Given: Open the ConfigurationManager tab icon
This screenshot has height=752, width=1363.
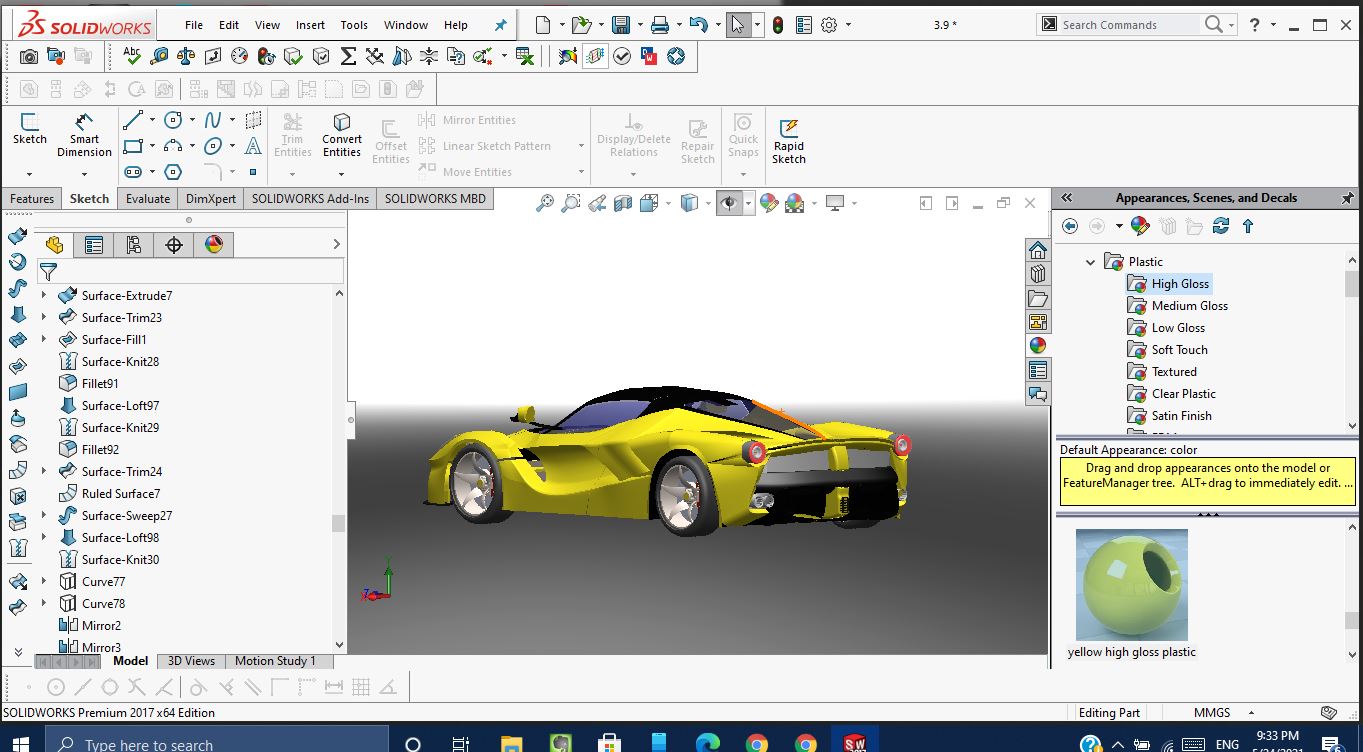Looking at the screenshot, I should (134, 244).
